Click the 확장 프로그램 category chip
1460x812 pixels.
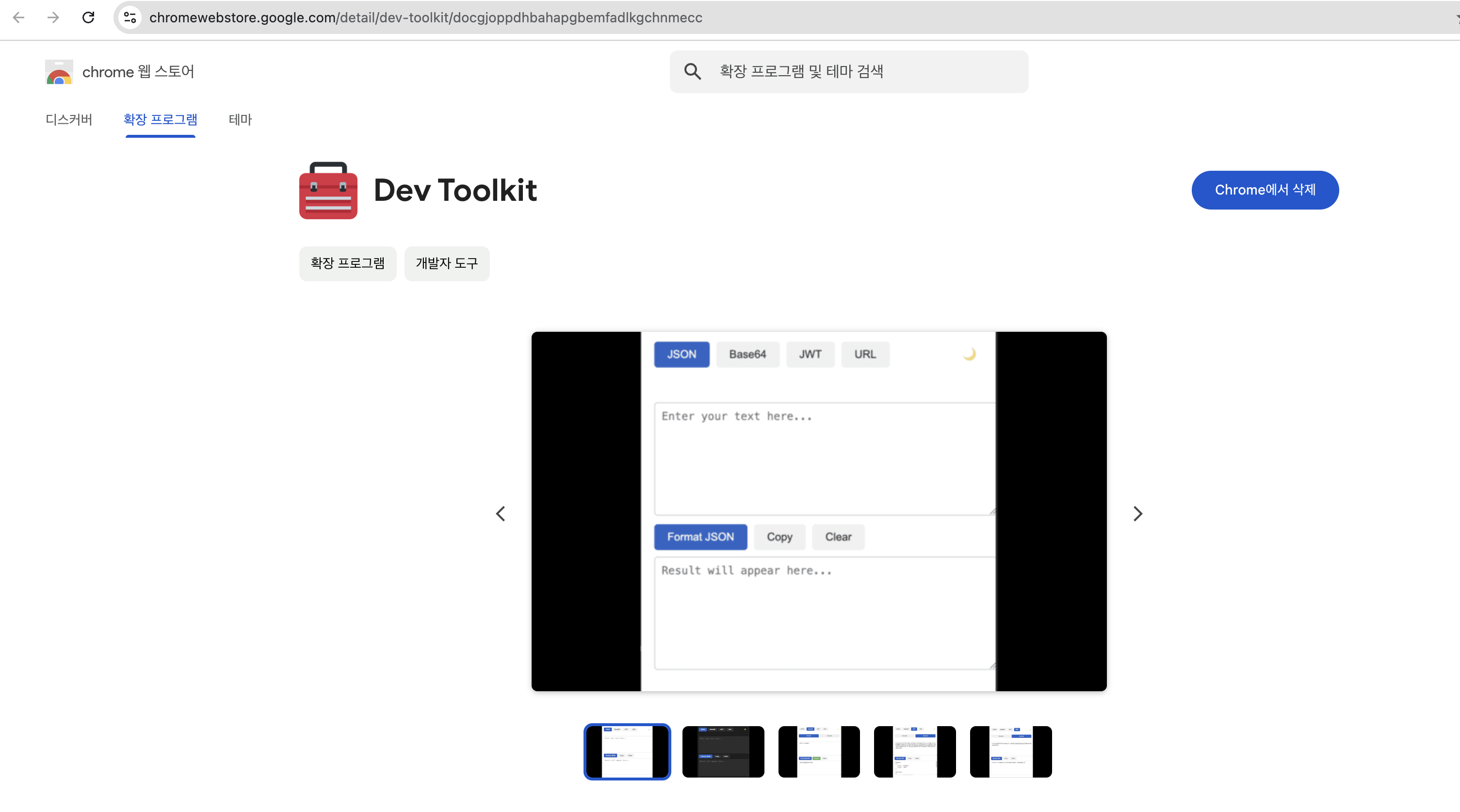[x=347, y=263]
